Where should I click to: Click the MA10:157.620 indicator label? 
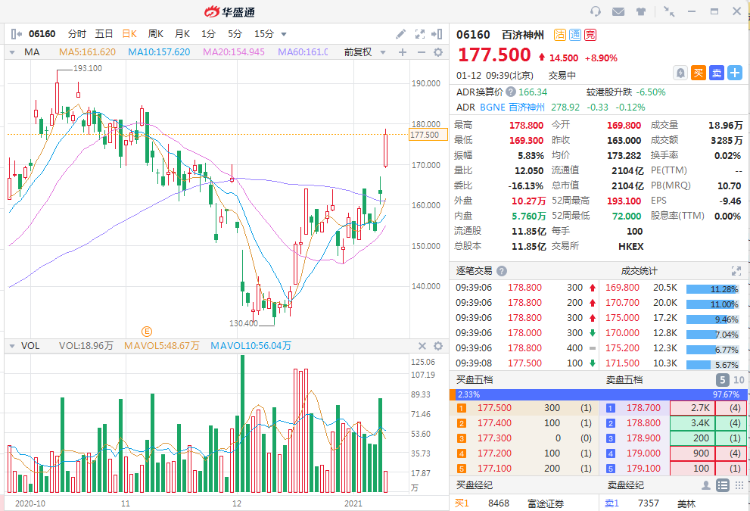coord(159,52)
